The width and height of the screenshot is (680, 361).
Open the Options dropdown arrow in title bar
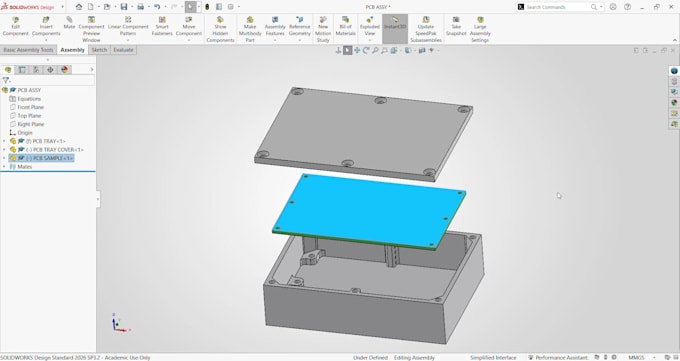pyautogui.click(x=239, y=7)
